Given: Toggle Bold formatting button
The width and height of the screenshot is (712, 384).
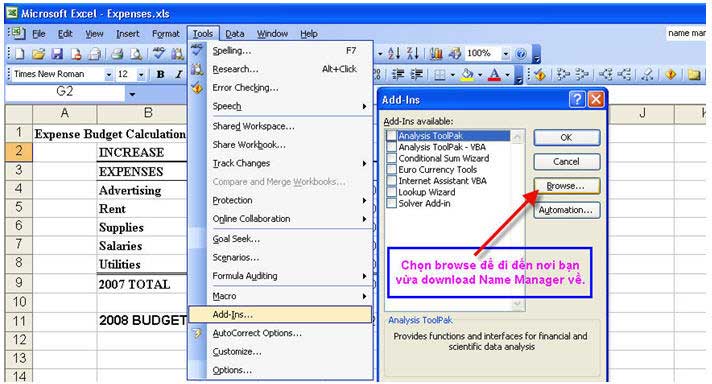Looking at the screenshot, I should [x=160, y=74].
